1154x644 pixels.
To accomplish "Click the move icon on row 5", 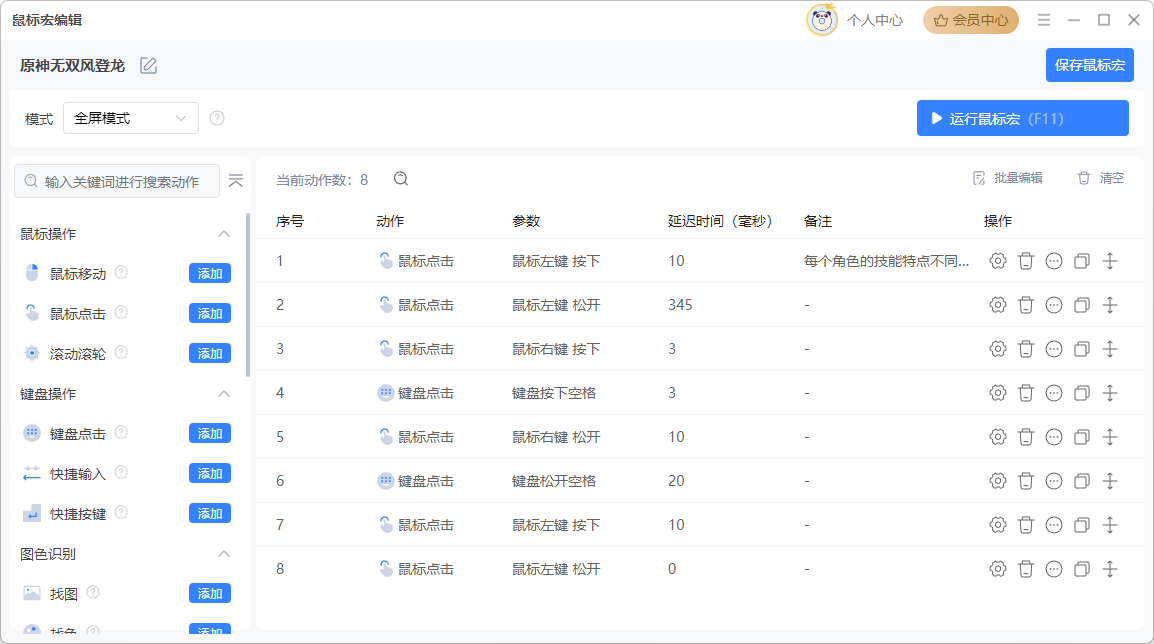I will (1109, 437).
